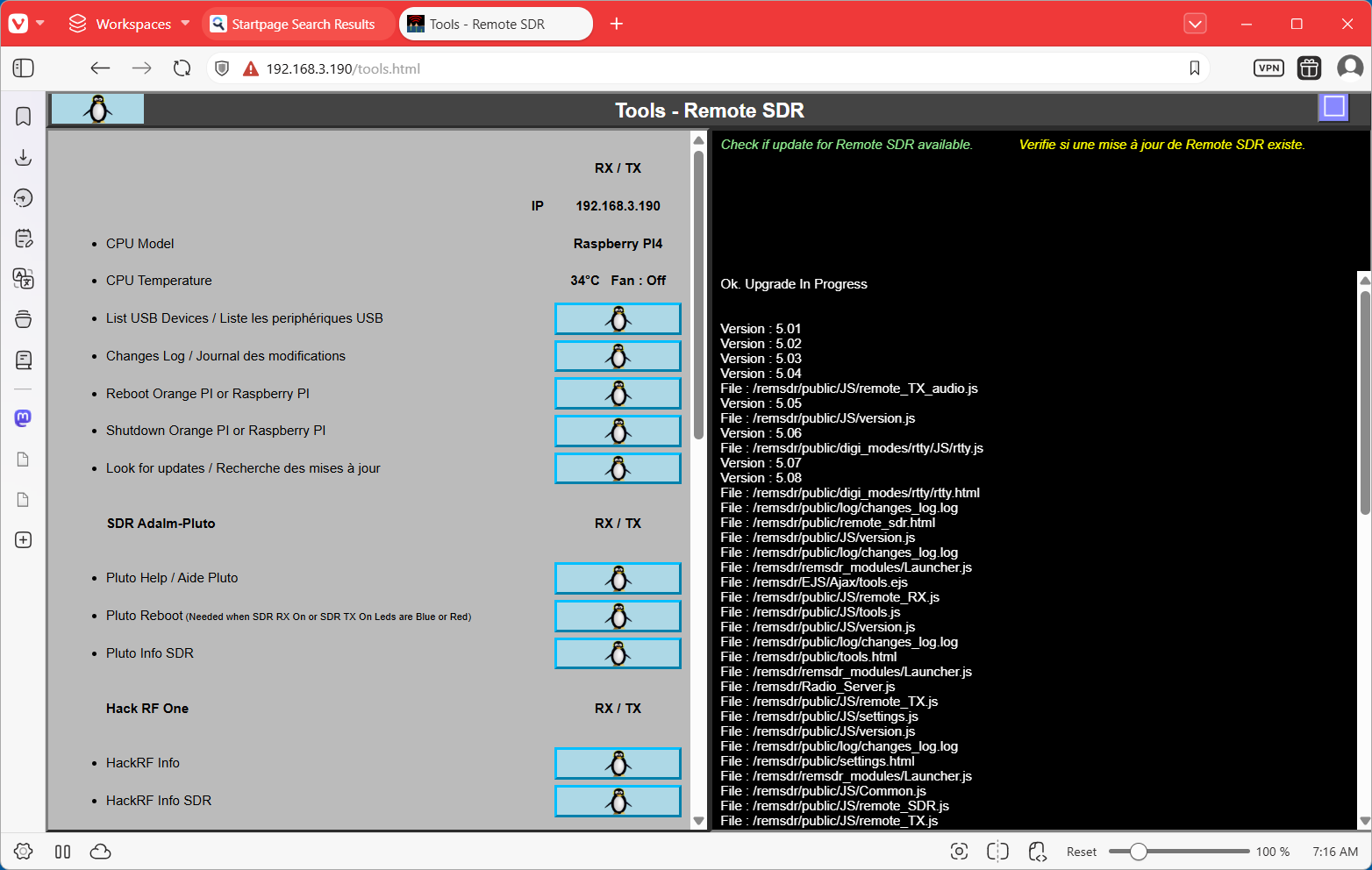1372x870 pixels.
Task: Toggle the browser side panel
Action: [24, 68]
